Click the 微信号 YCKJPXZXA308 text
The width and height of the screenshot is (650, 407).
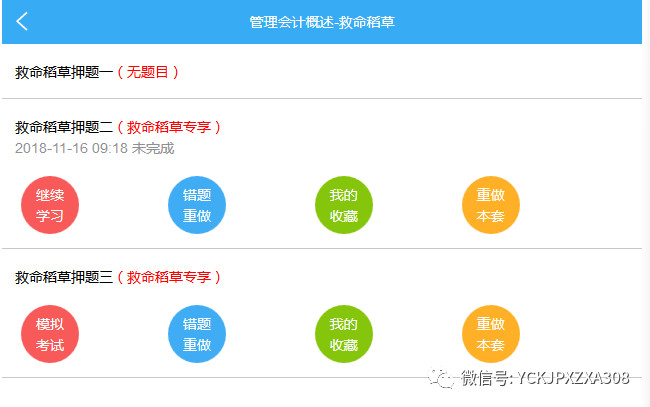[x=544, y=378]
